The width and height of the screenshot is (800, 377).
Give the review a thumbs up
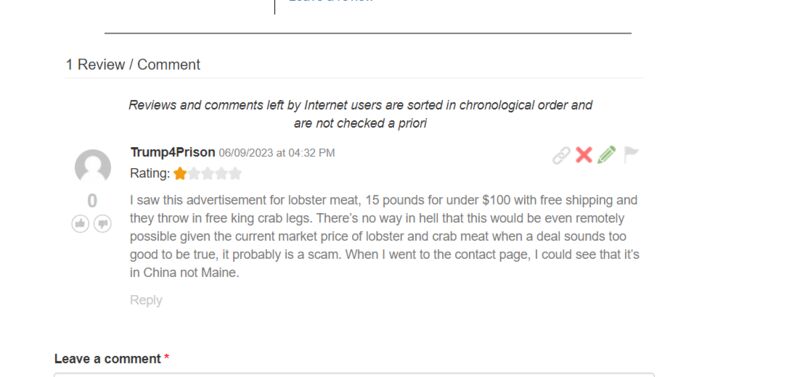pyautogui.click(x=80, y=223)
